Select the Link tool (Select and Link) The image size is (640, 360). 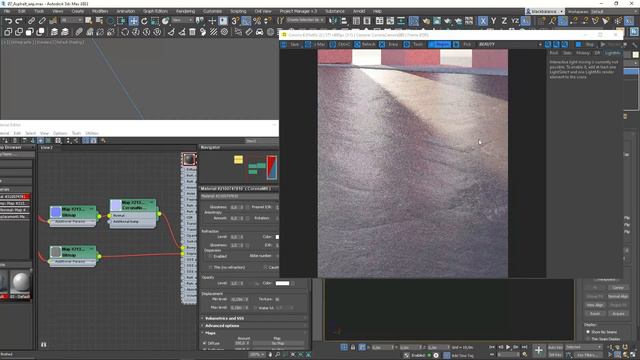coord(31,21)
